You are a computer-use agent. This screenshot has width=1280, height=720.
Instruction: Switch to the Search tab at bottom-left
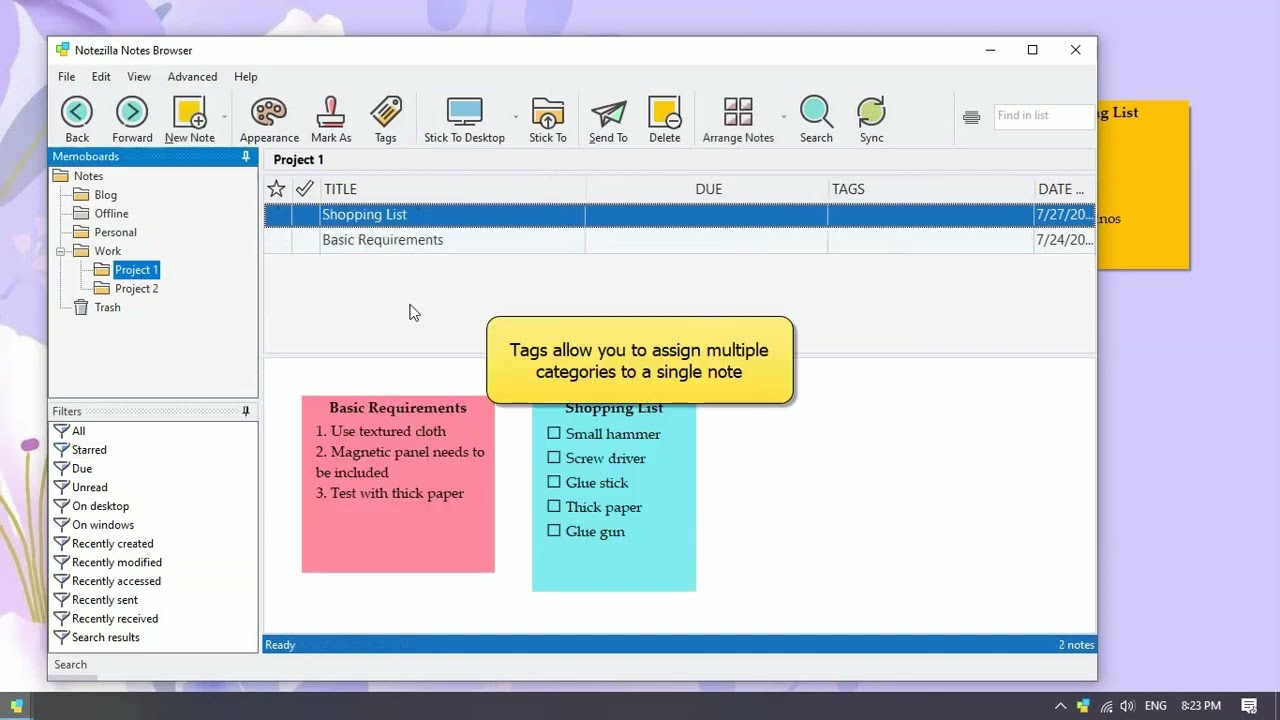point(70,664)
